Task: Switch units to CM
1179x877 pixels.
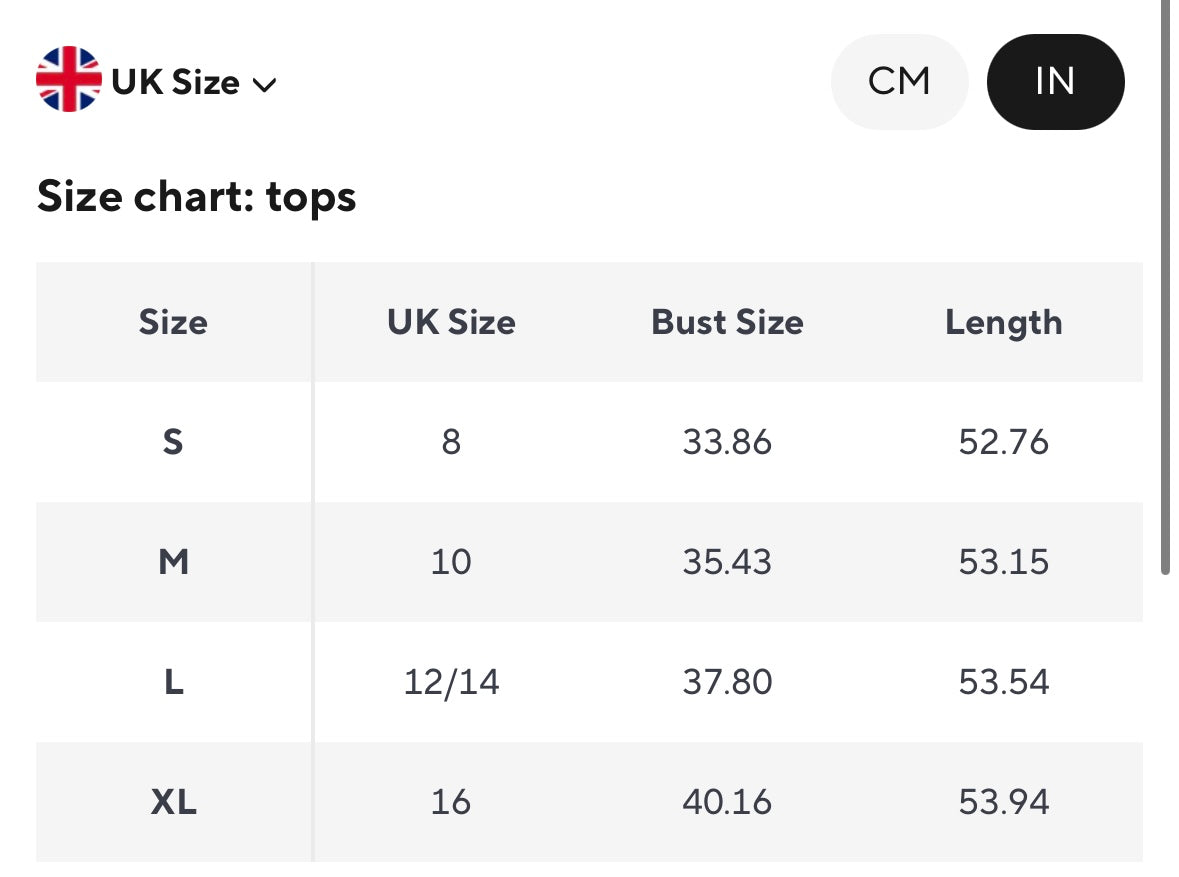Action: 899,81
